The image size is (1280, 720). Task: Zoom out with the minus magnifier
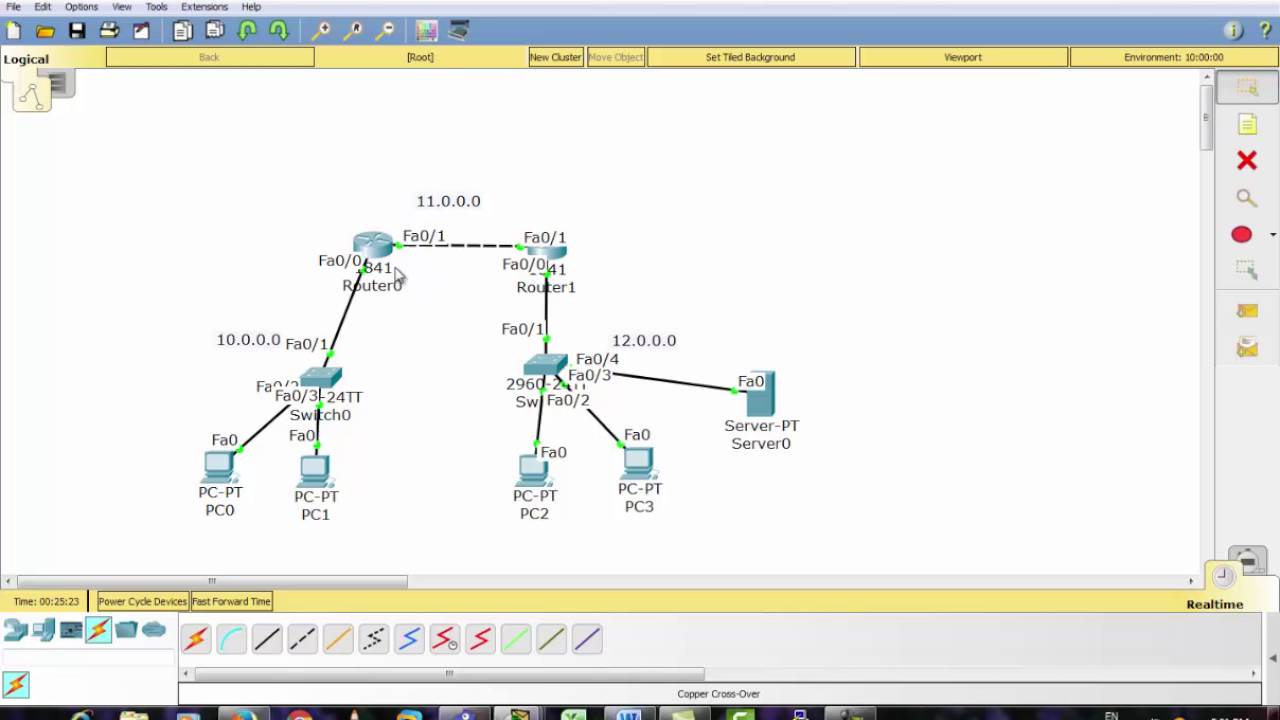click(x=385, y=31)
